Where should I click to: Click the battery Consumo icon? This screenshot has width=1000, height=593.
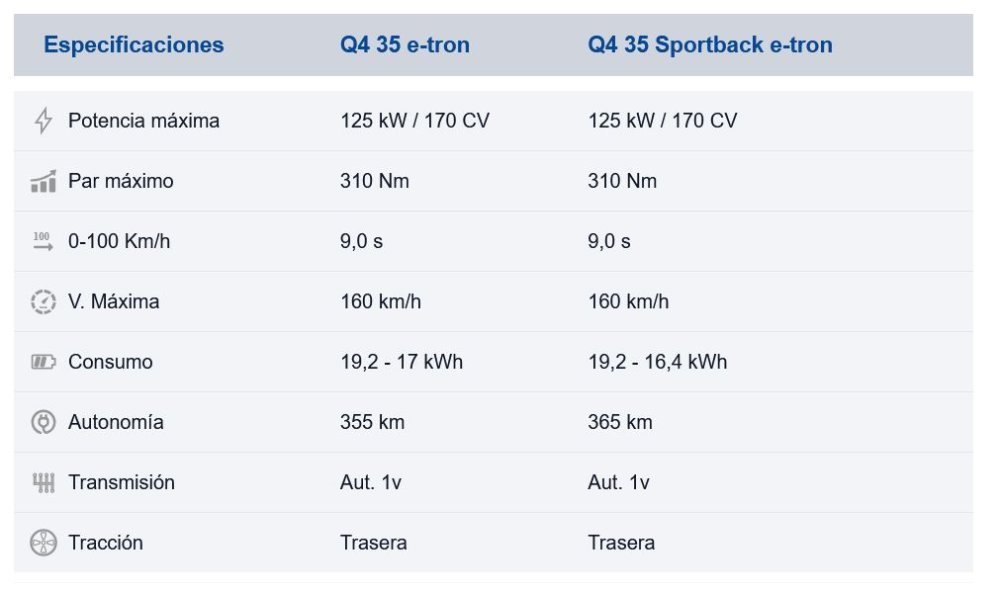point(43,362)
